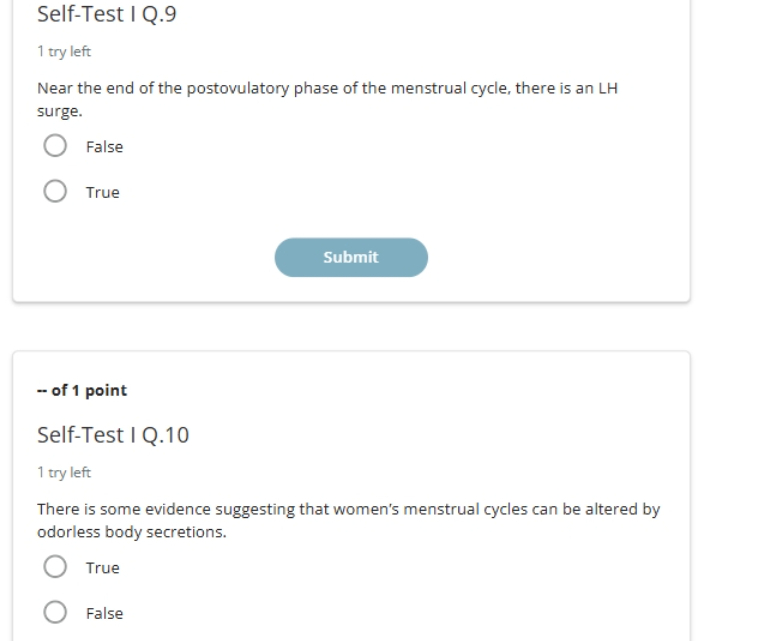Click the odorless body secretions question text
This screenshot has width=768, height=641.
point(349,521)
